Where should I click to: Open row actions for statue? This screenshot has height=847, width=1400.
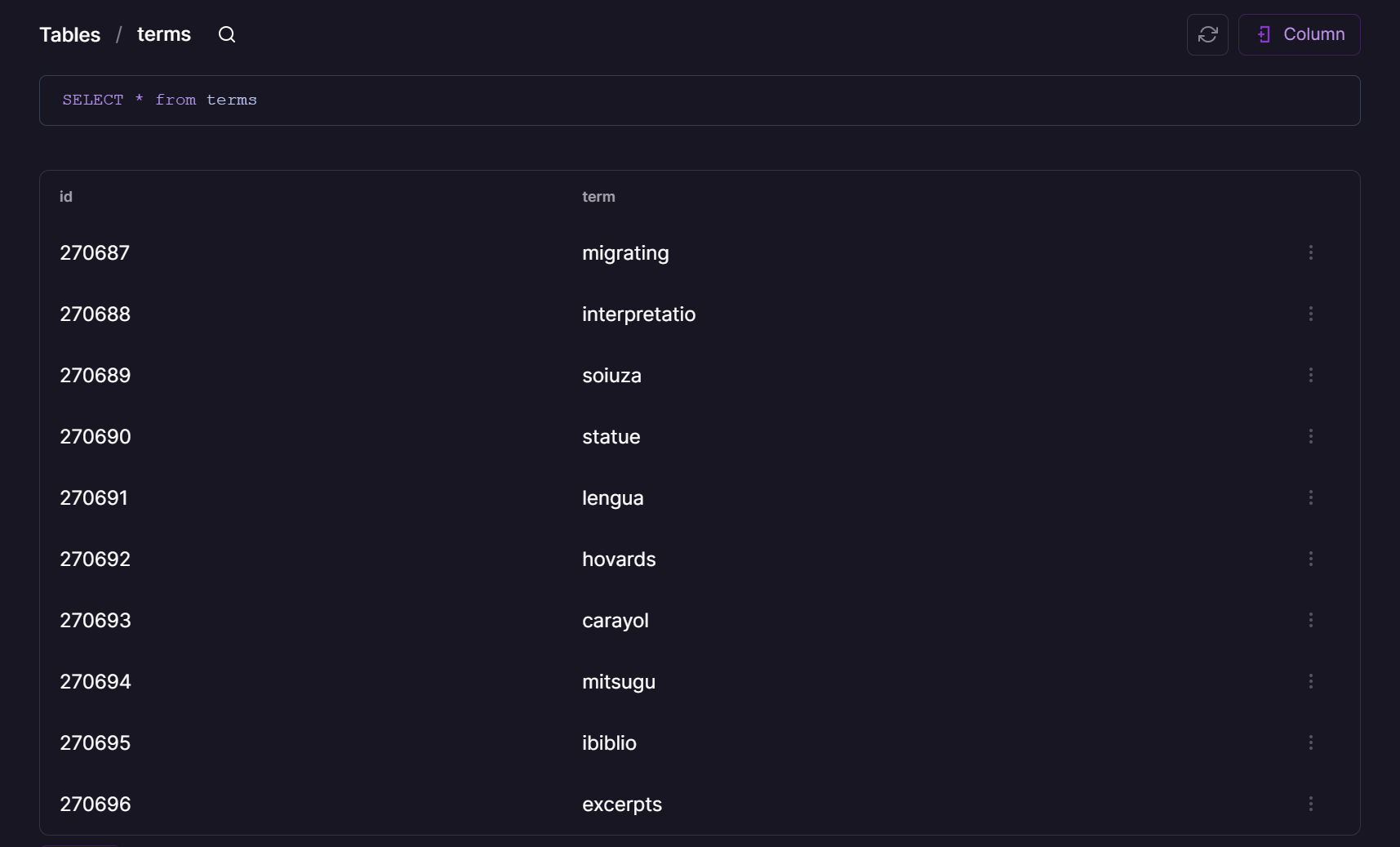(x=1311, y=436)
